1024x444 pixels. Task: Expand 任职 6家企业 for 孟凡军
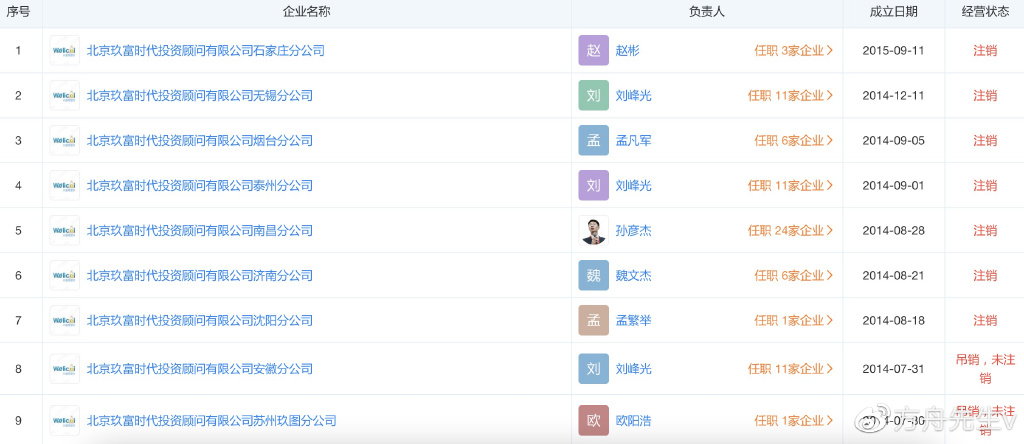(x=793, y=140)
